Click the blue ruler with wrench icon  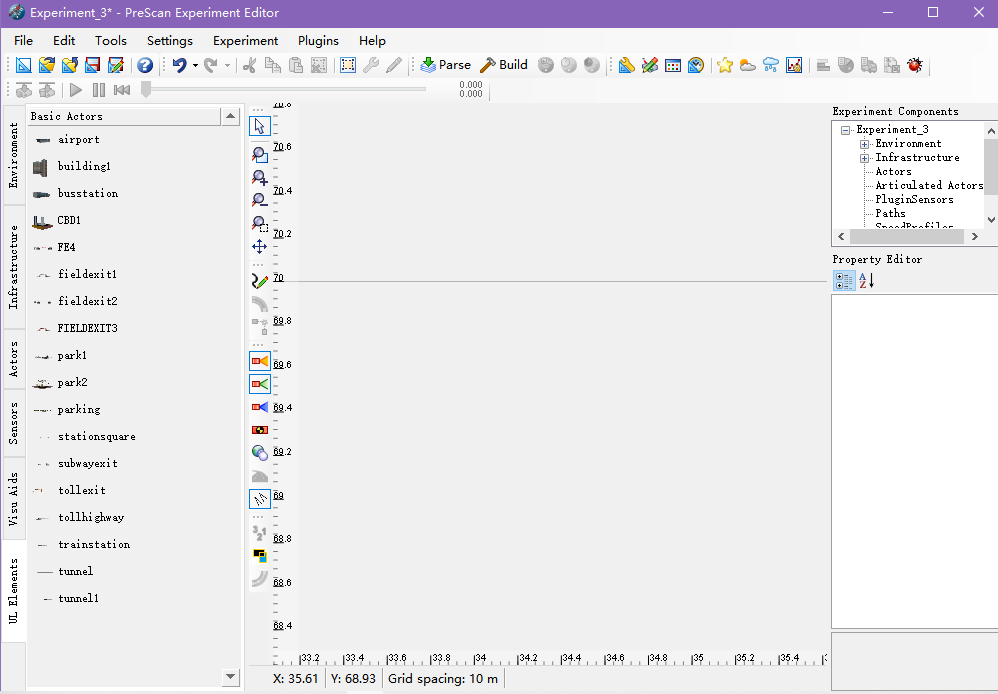626,65
